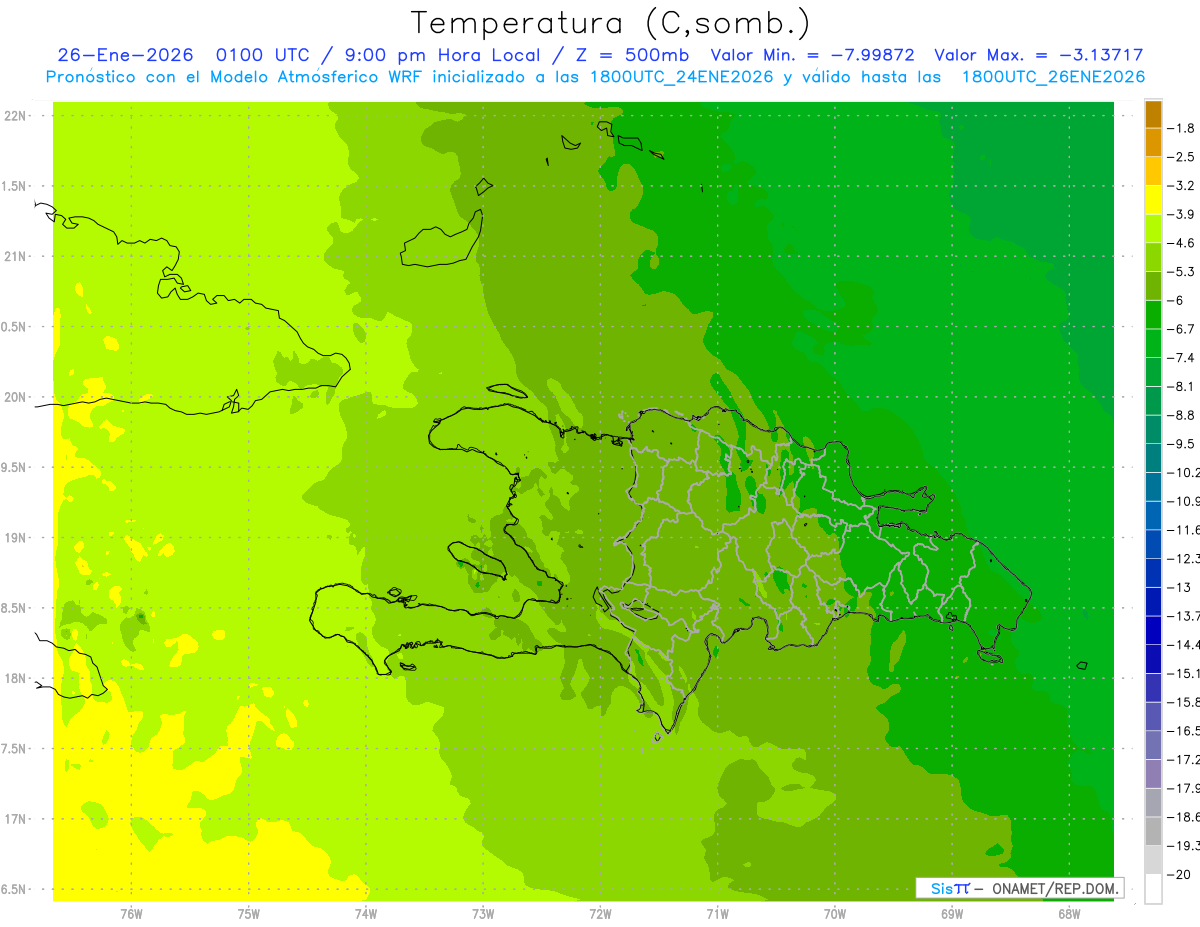Click the "-6" colorbar label
Viewport: 1200px width, 927px height.
[x=1176, y=300]
